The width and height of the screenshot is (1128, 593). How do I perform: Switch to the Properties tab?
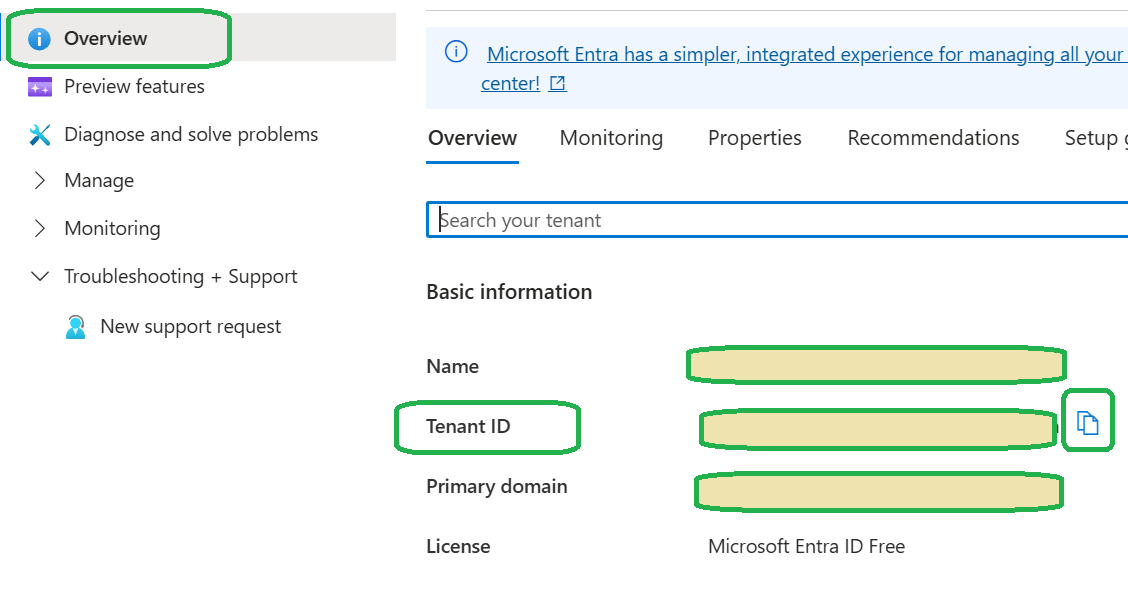(x=755, y=138)
